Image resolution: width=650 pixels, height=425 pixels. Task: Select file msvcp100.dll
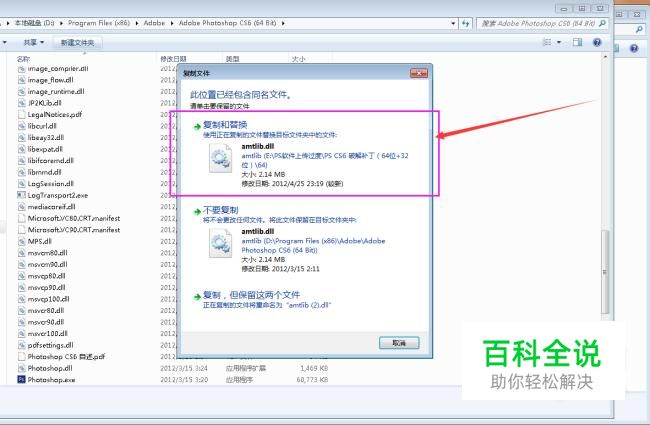(x=48, y=299)
